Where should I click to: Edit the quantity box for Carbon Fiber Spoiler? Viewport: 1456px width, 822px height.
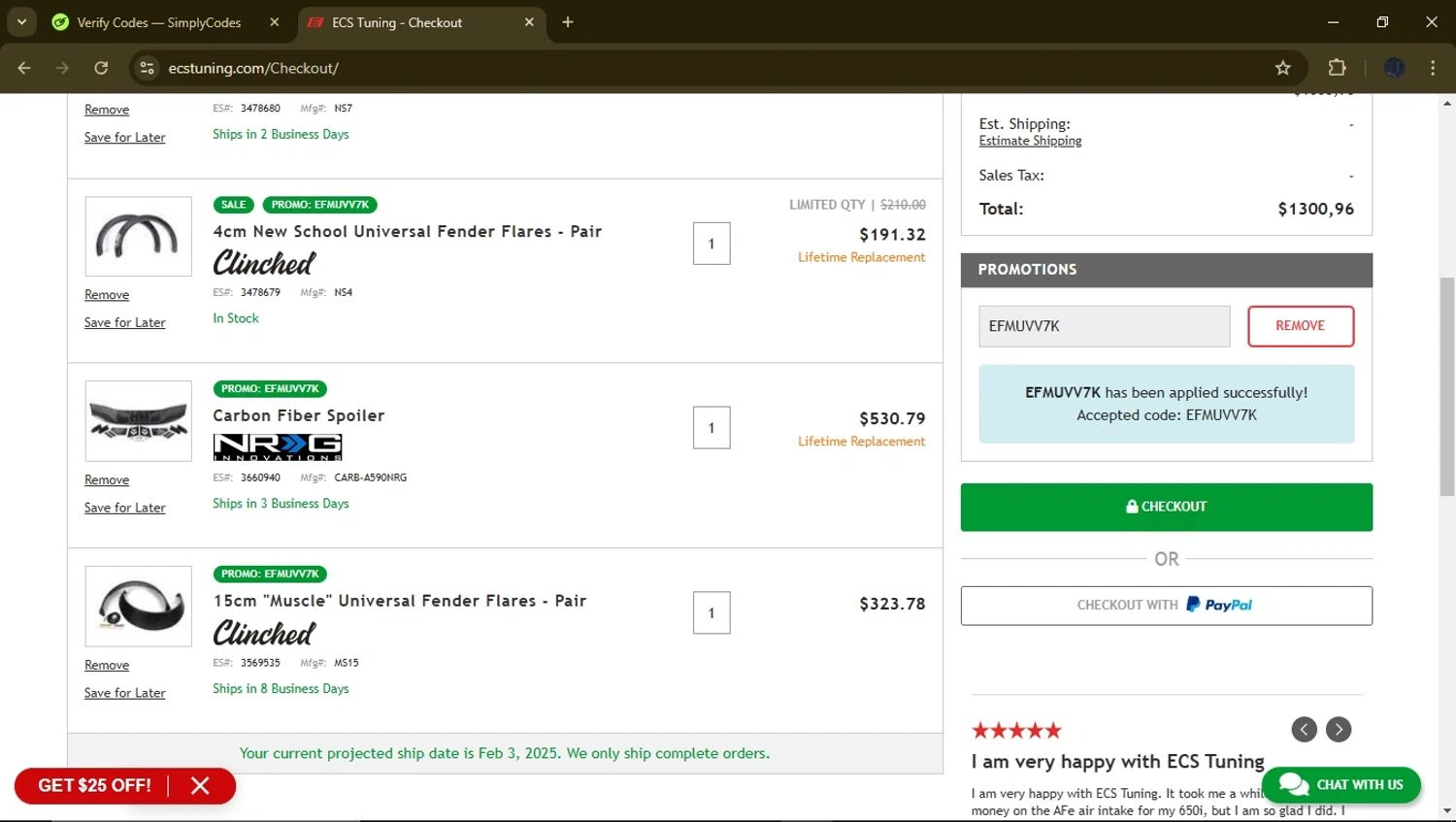711,428
